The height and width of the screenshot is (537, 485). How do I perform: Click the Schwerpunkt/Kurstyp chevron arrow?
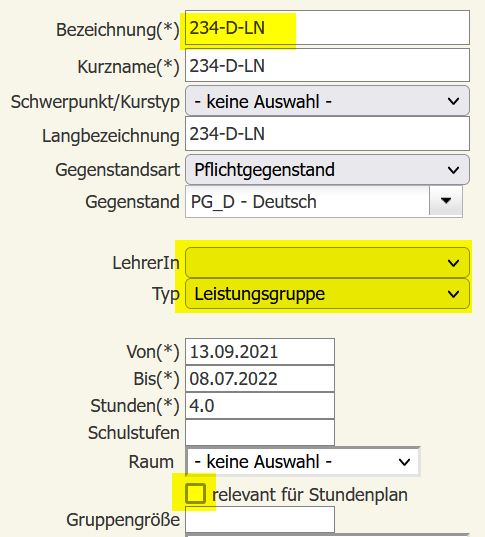(x=453, y=101)
